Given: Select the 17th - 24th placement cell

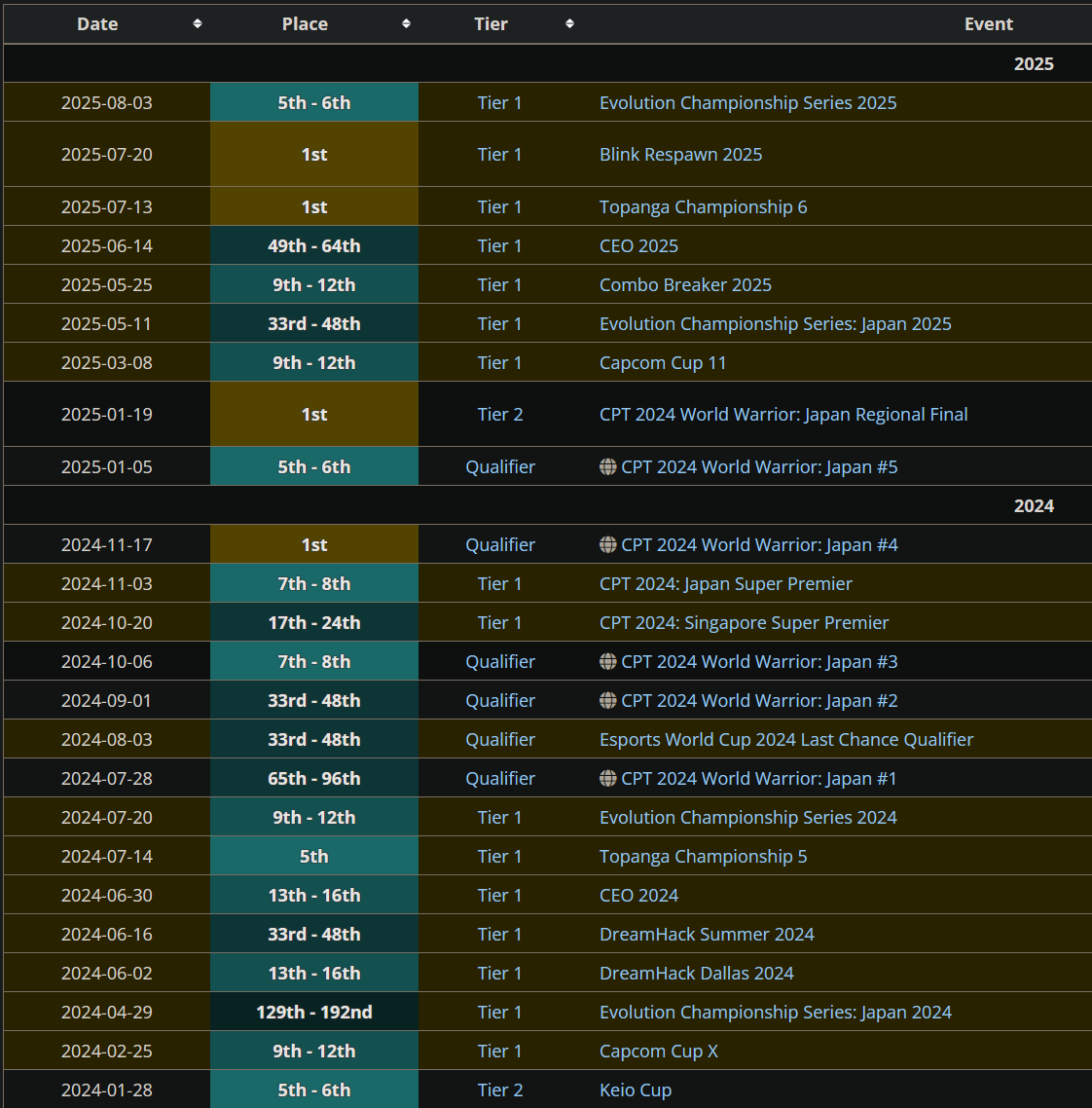Looking at the screenshot, I should tap(314, 622).
